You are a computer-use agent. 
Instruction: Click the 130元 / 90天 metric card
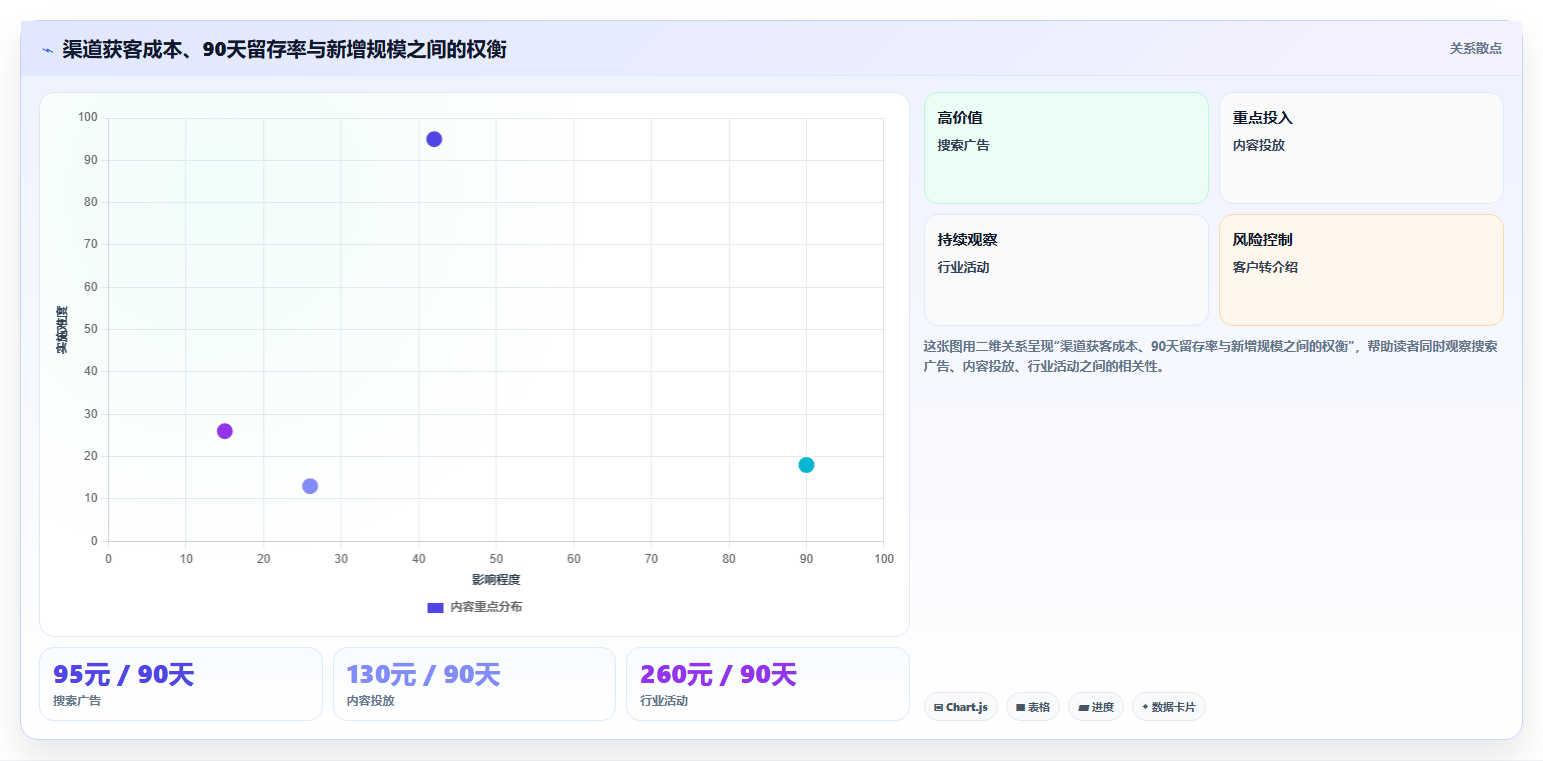pos(474,684)
